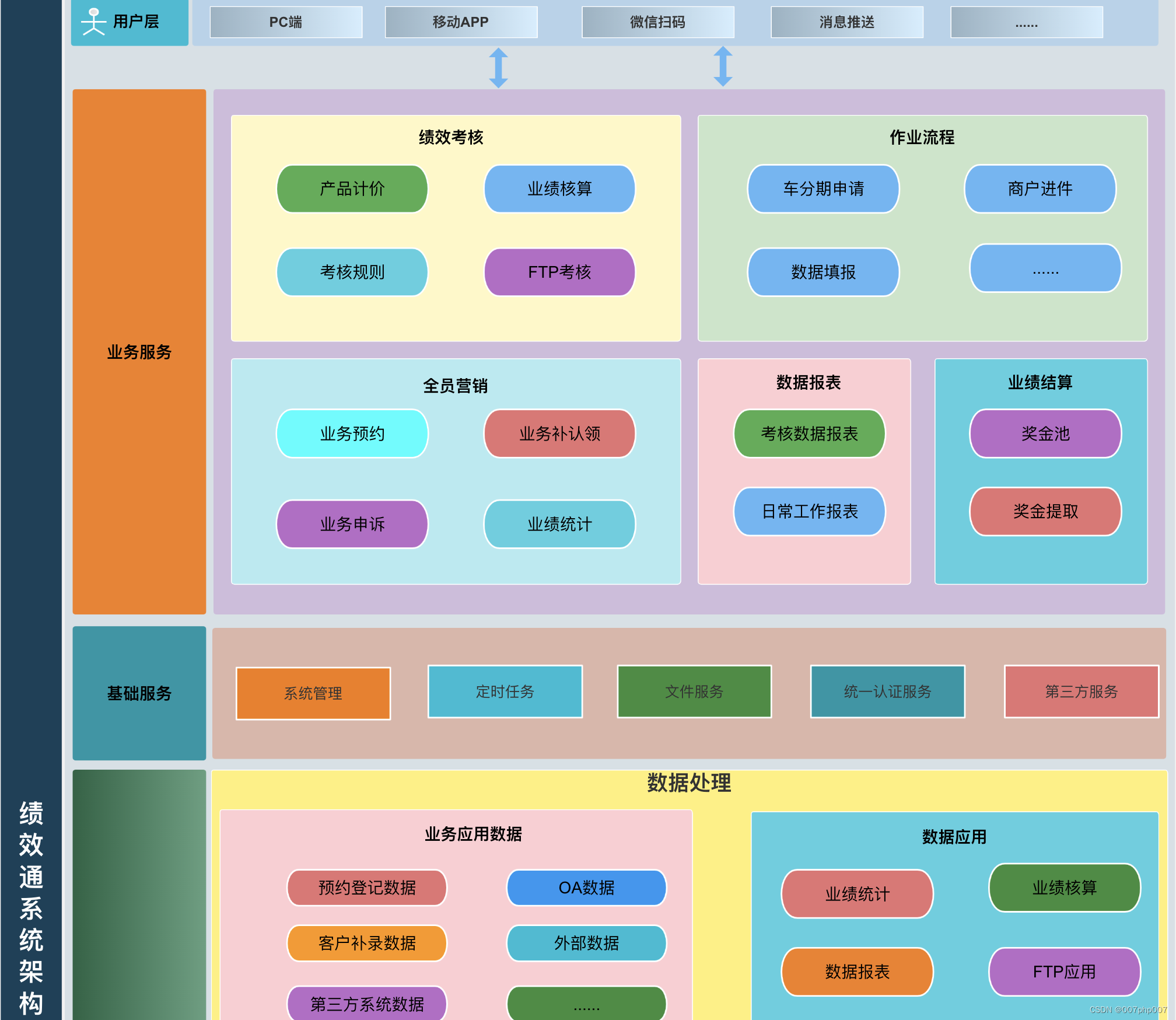Click the blue ...... pill in 作业流程
Image resolution: width=1176 pixels, height=1020 pixels.
pyautogui.click(x=1046, y=268)
